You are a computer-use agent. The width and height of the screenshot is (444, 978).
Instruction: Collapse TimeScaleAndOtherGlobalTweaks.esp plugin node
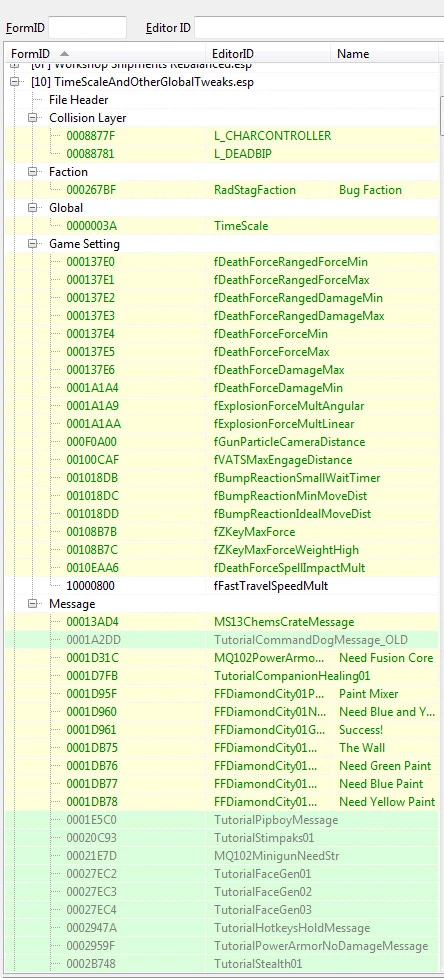click(14, 82)
